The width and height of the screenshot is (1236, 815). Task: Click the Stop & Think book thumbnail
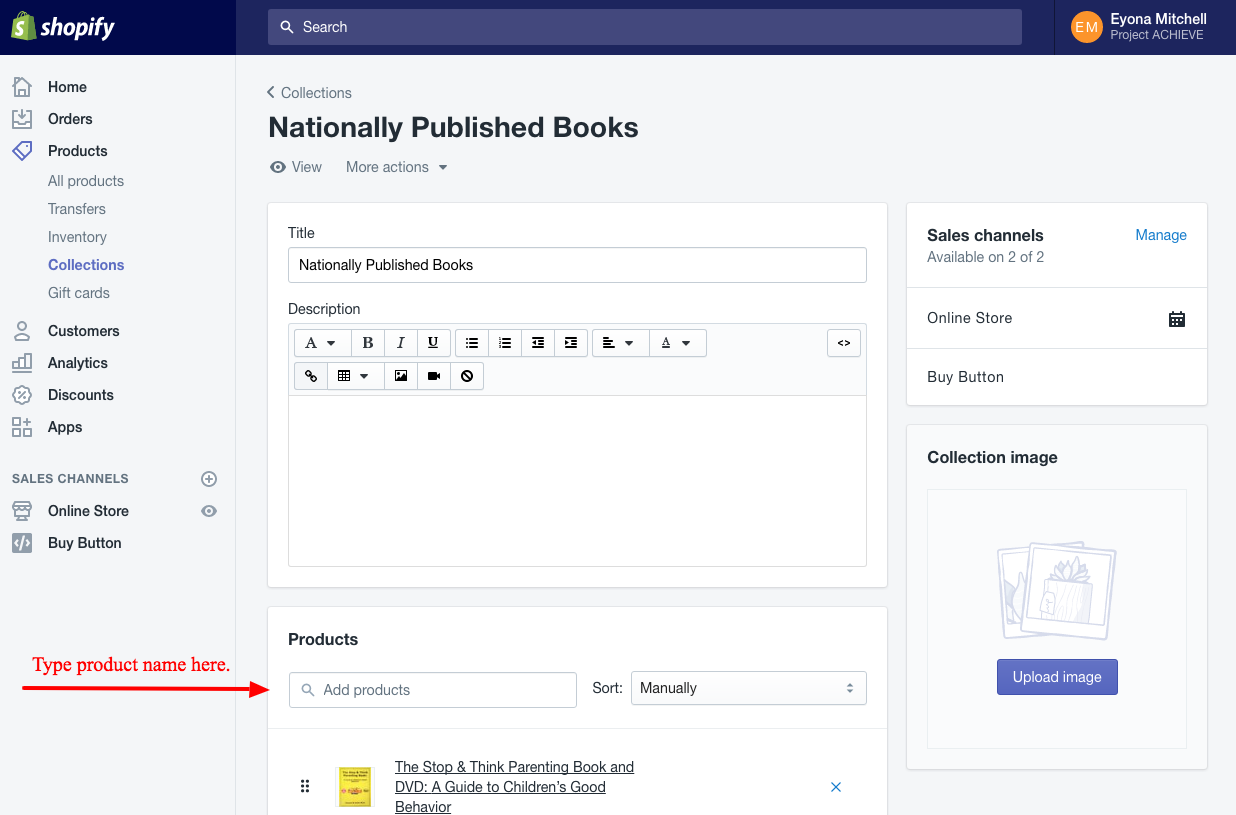coord(355,787)
